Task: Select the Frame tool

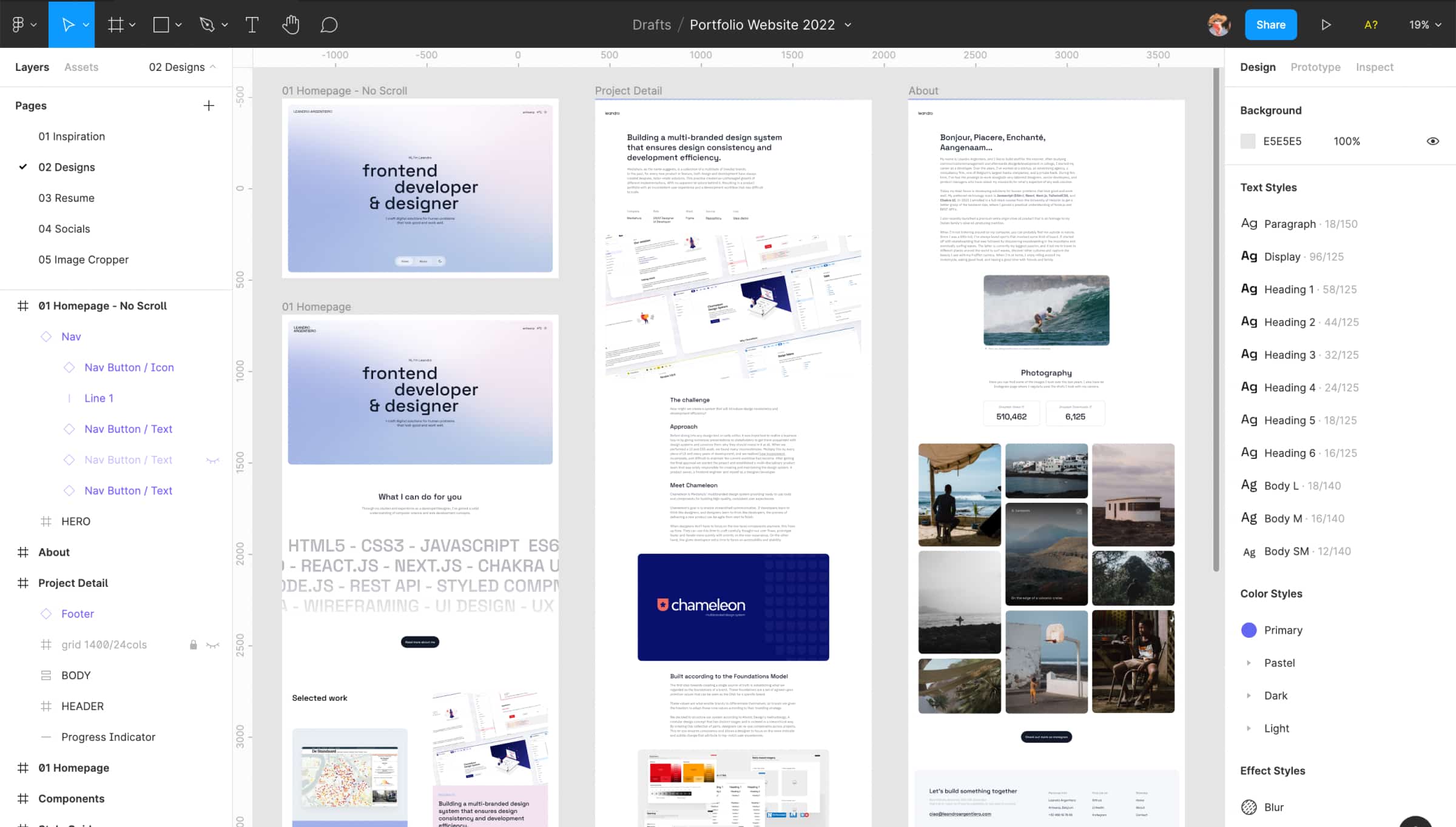Action: (x=115, y=24)
